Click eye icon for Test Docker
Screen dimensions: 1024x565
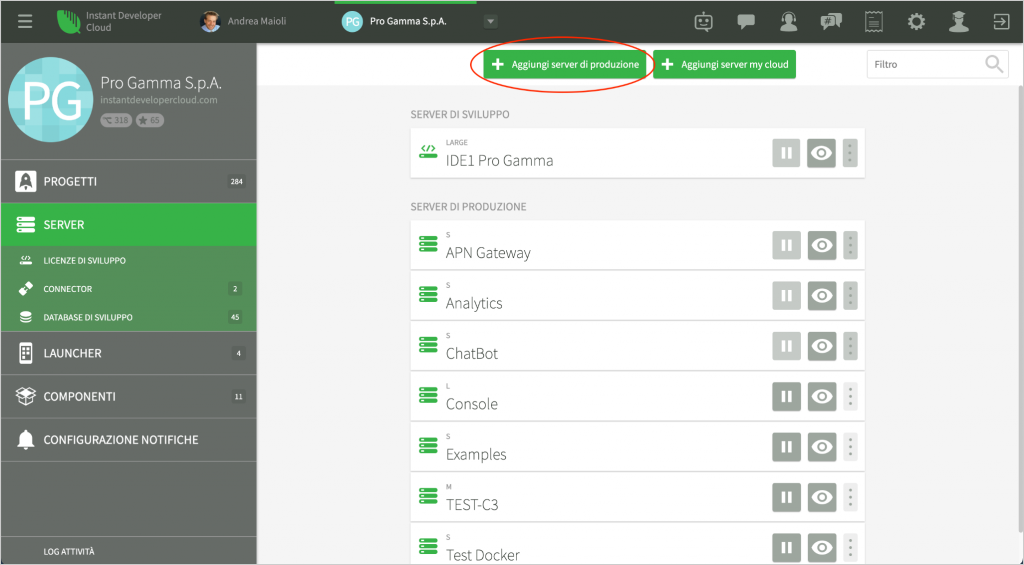[822, 547]
